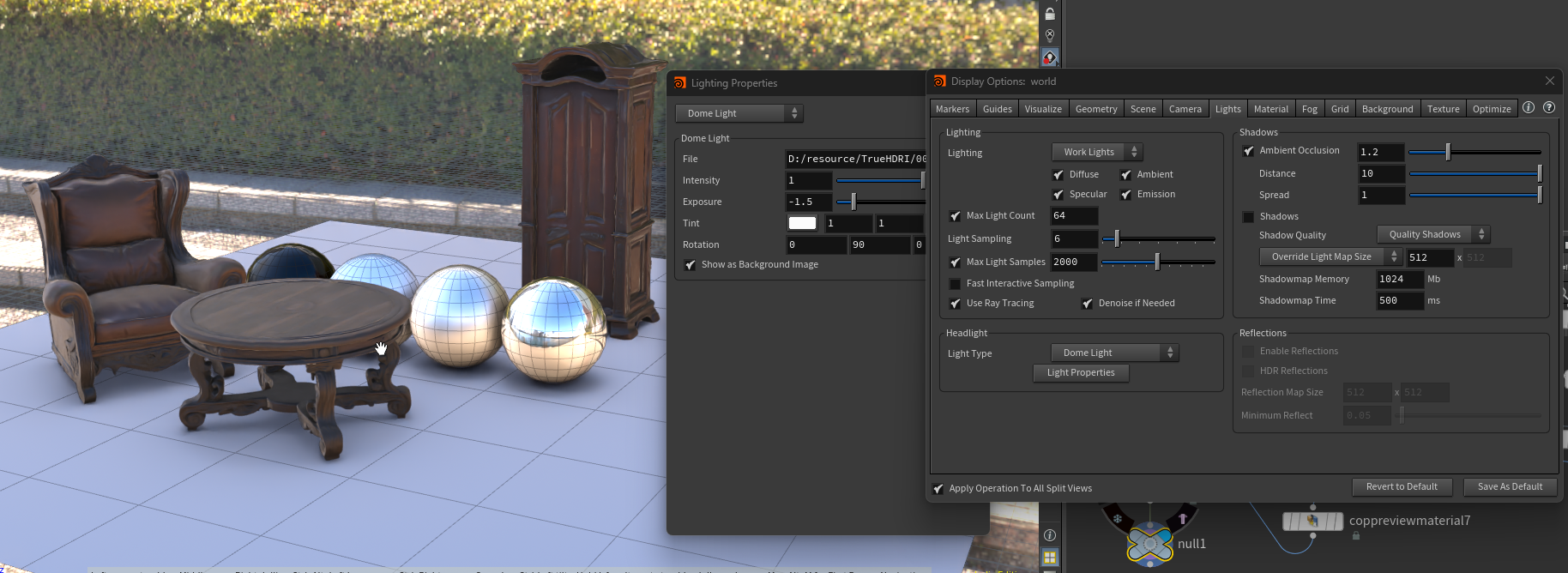Click Save As Default button
Viewport: 1568px width, 573px height.
(x=1510, y=487)
